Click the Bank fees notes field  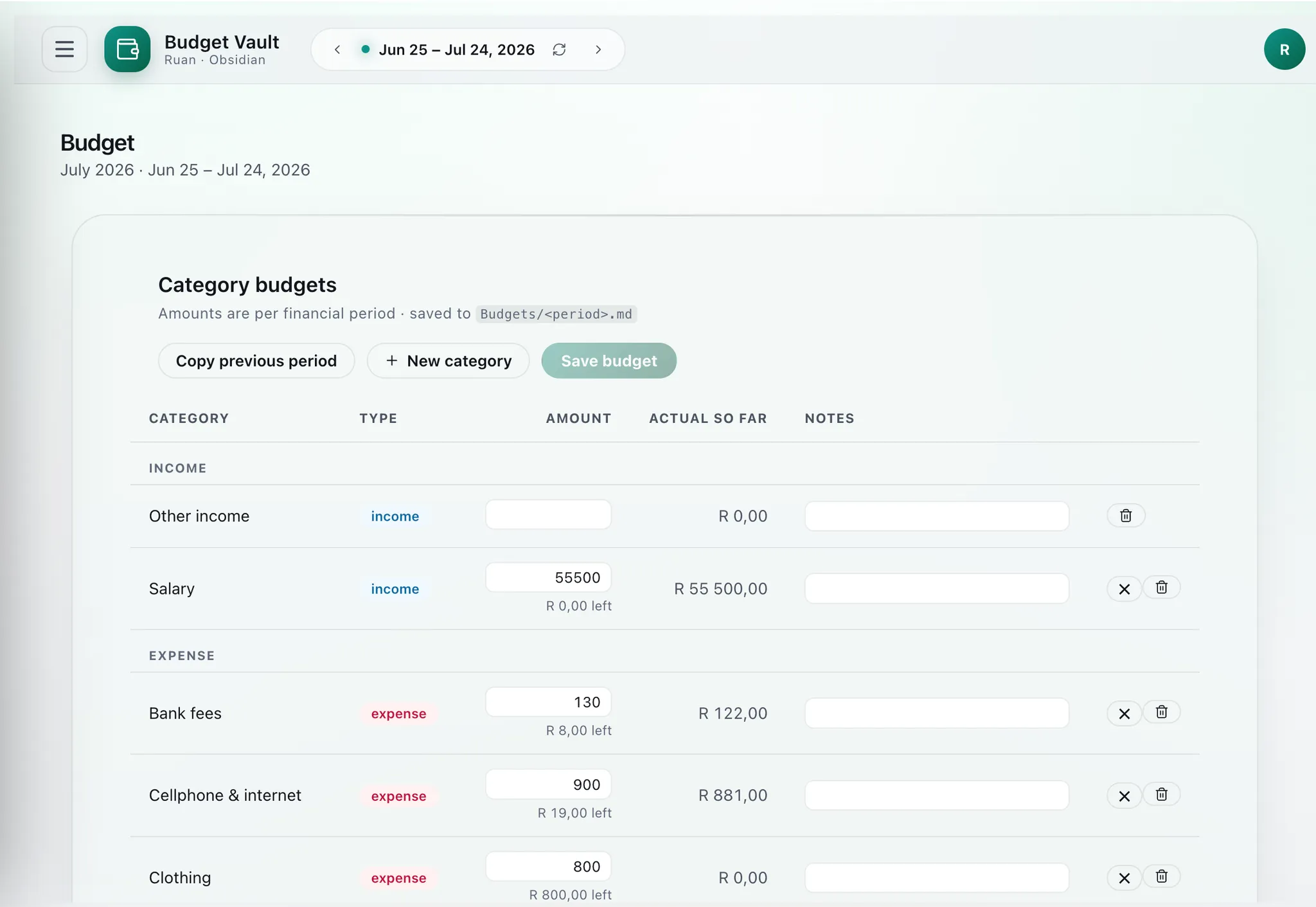[x=937, y=714]
